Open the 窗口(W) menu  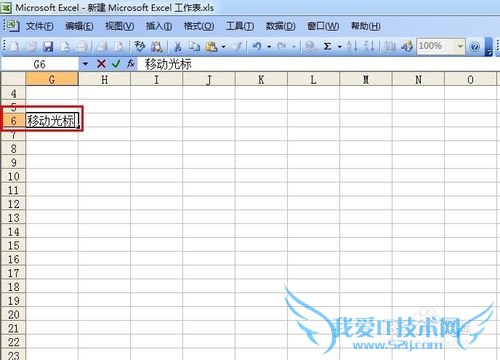pos(323,26)
